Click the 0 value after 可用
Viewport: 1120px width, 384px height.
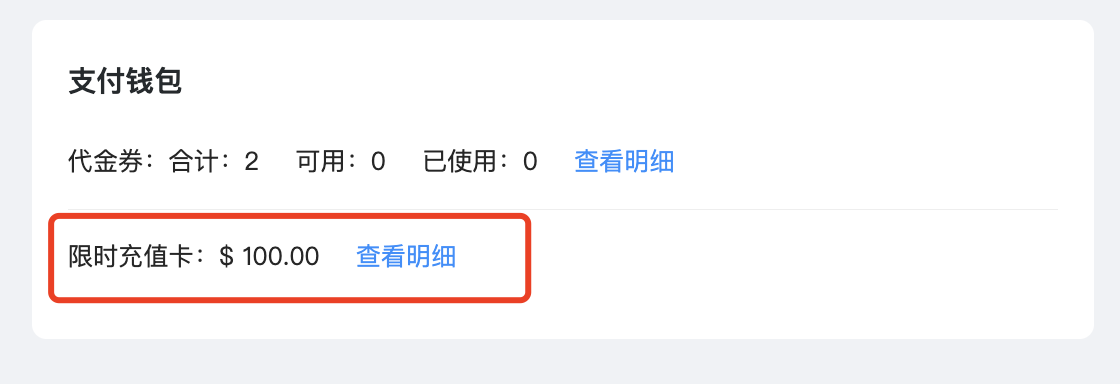click(x=378, y=162)
